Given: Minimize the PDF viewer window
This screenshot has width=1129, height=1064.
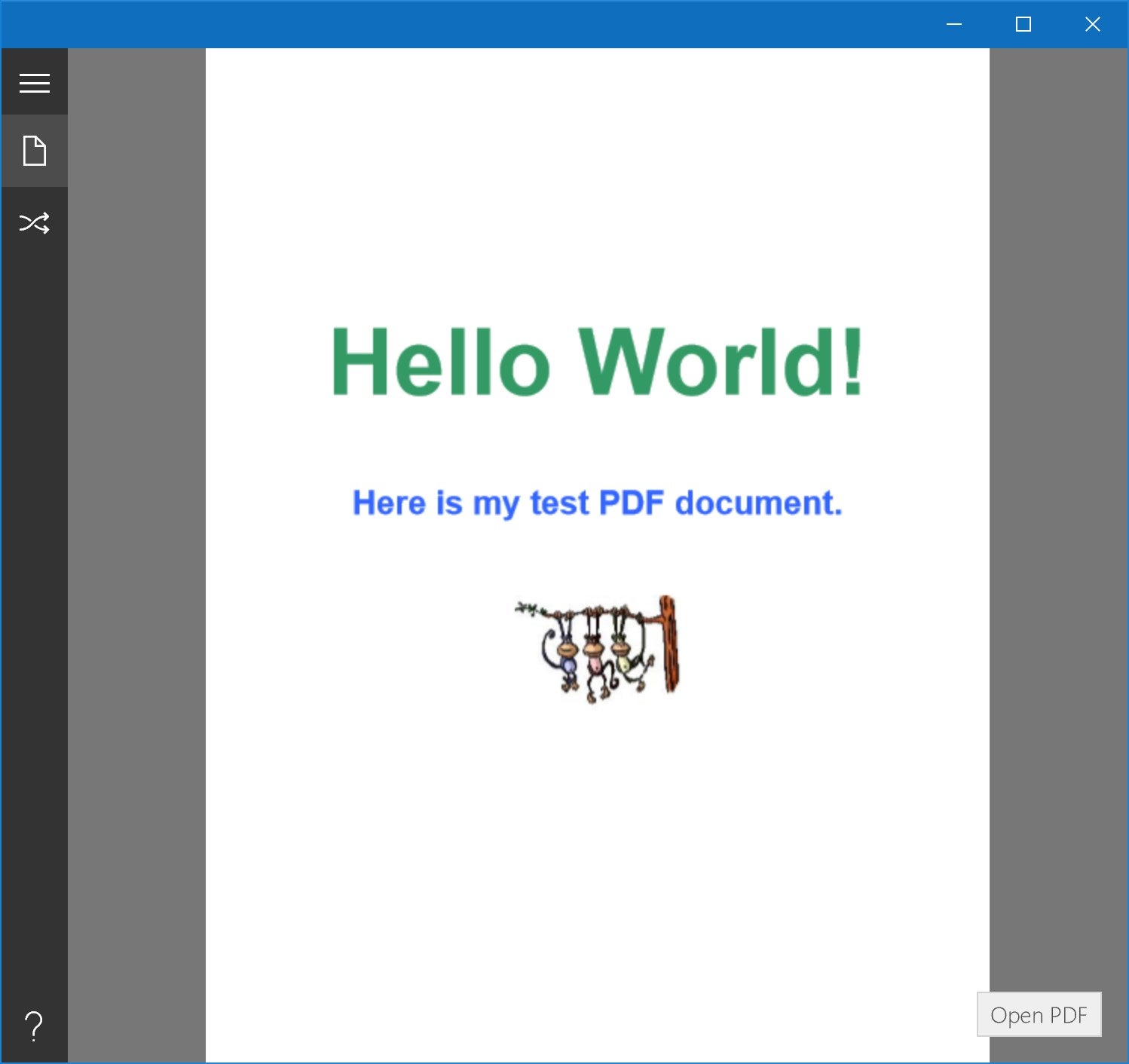Looking at the screenshot, I should [954, 24].
